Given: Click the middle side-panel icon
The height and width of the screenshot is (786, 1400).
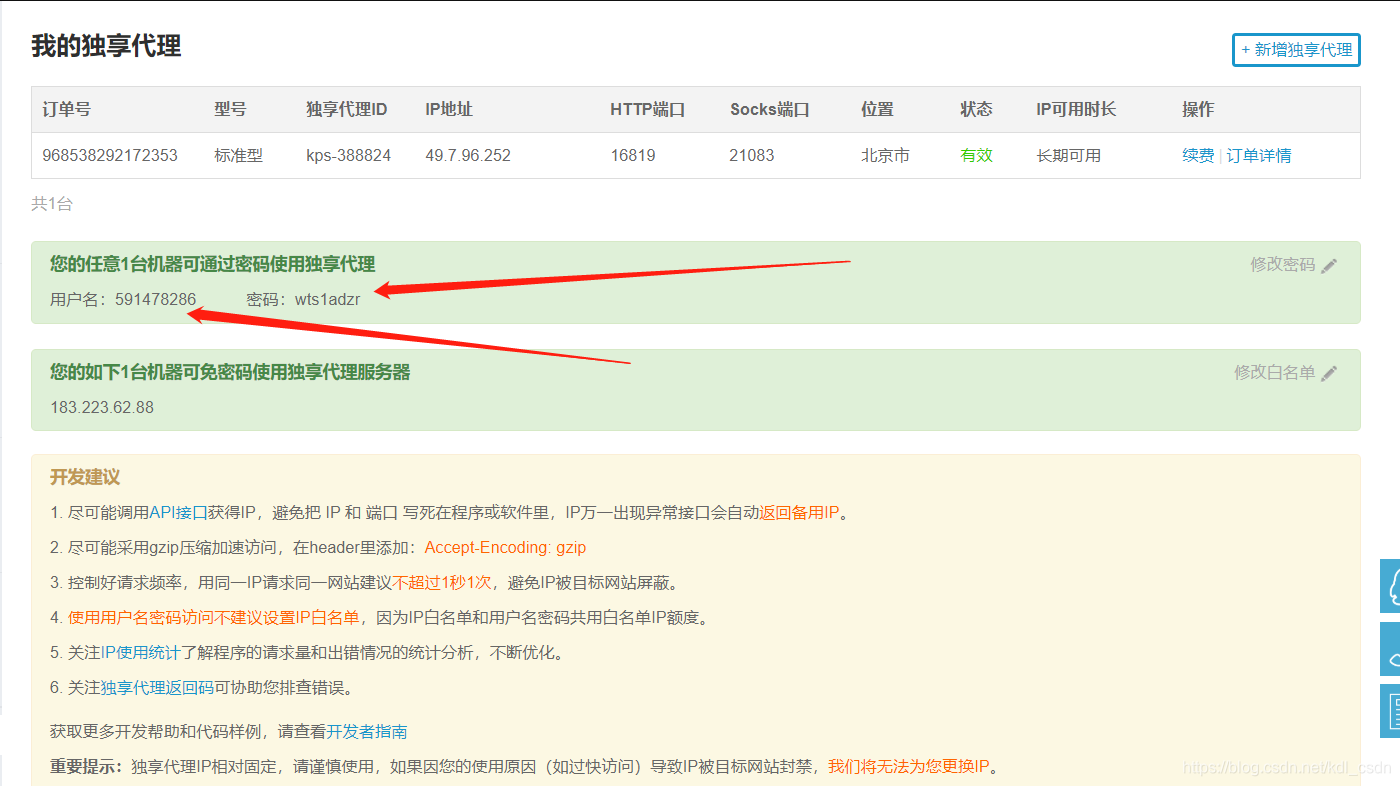Looking at the screenshot, I should click(1390, 649).
